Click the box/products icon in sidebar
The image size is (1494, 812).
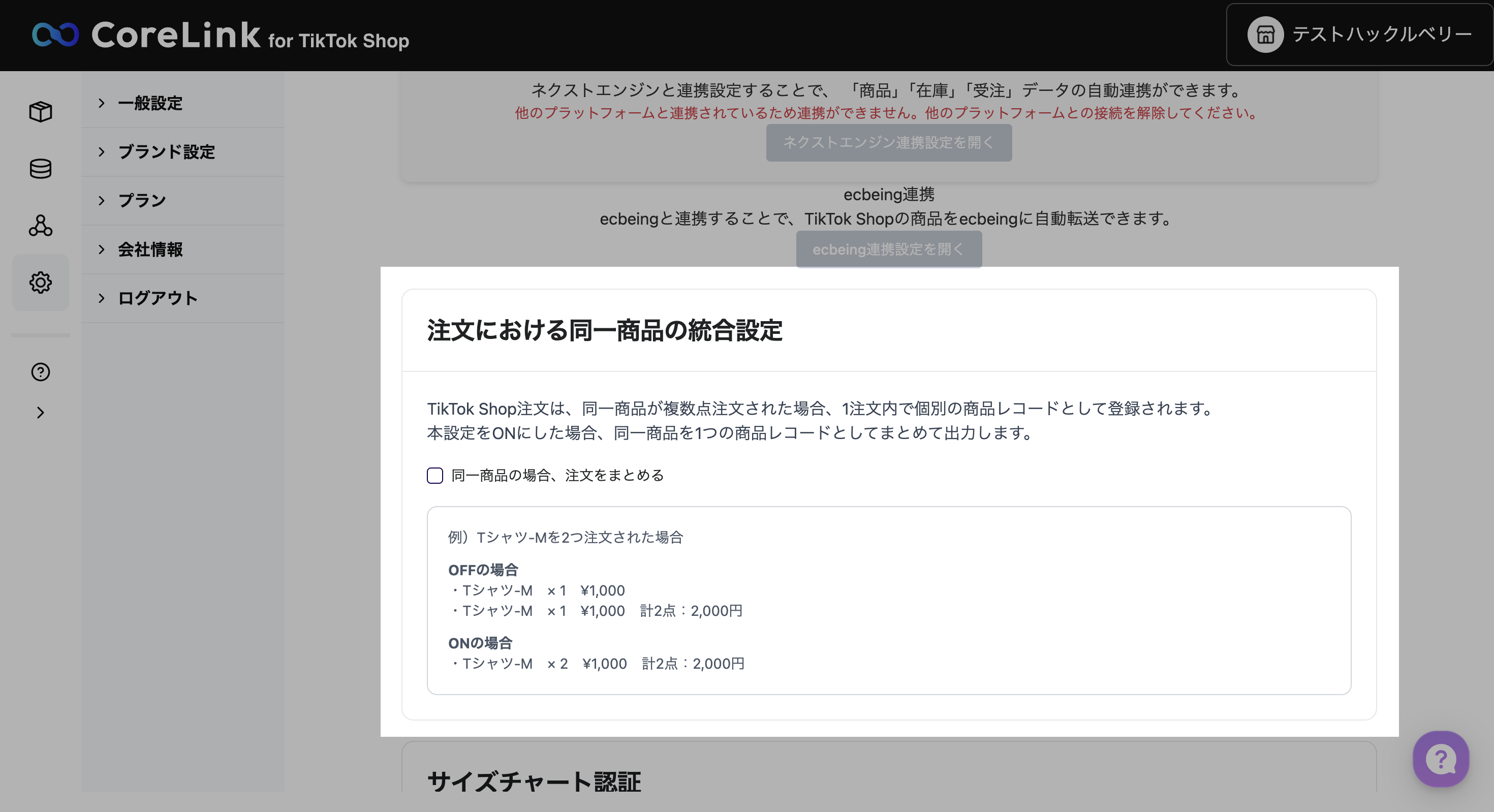click(41, 111)
